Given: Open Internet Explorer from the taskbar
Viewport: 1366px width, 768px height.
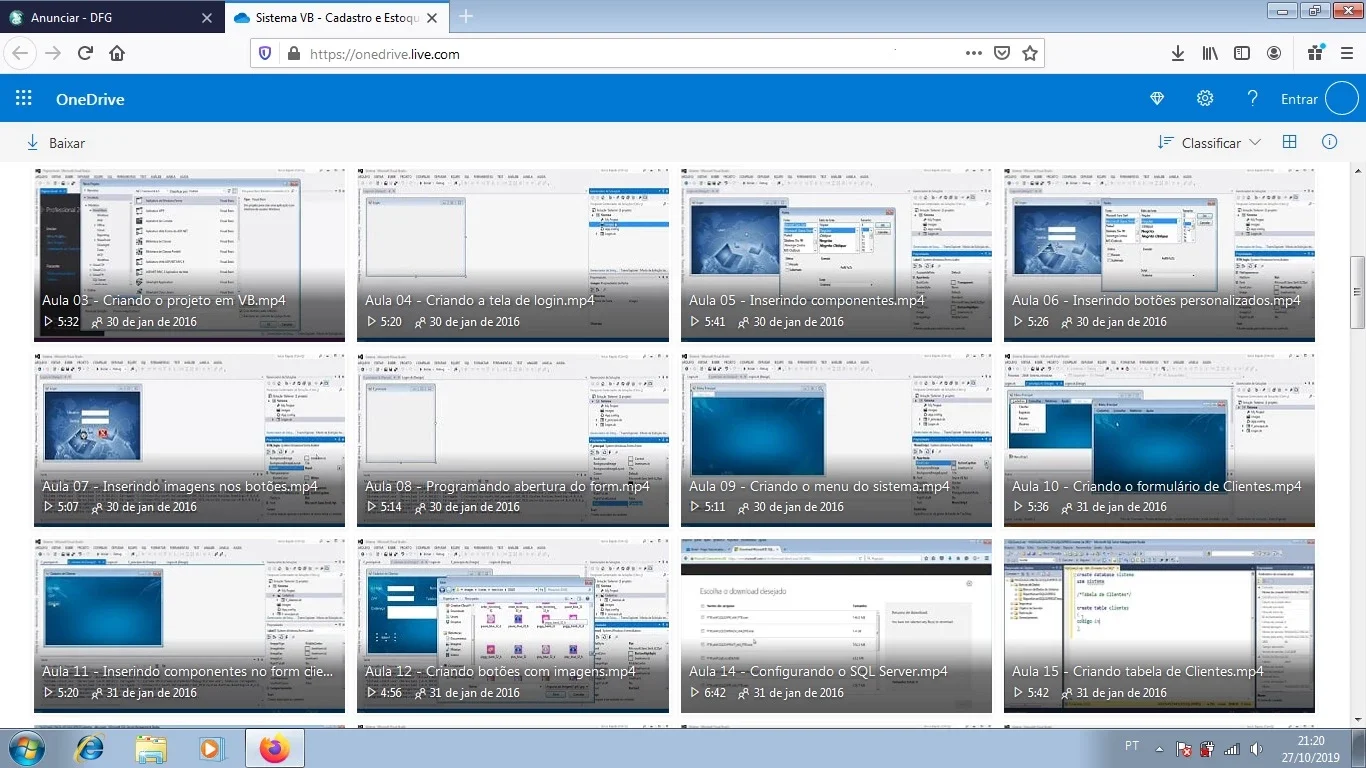Looking at the screenshot, I should [x=89, y=748].
